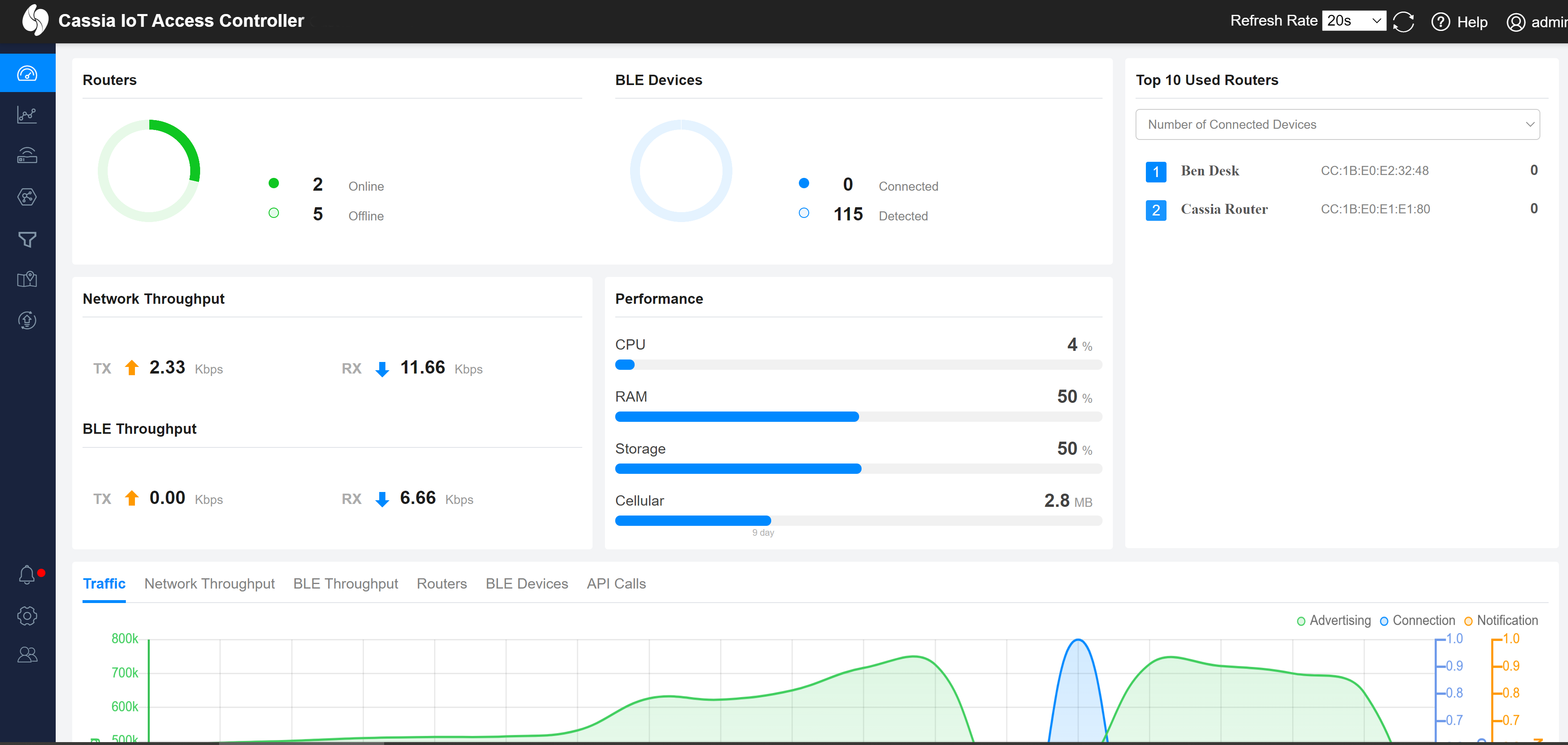
Task: Click the Help question mark icon
Action: point(1440,22)
